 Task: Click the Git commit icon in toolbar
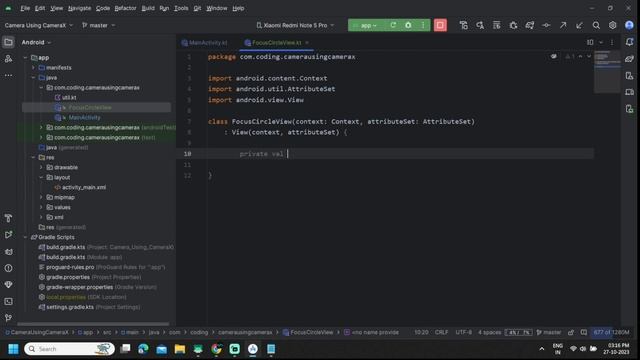(x=546, y=25)
